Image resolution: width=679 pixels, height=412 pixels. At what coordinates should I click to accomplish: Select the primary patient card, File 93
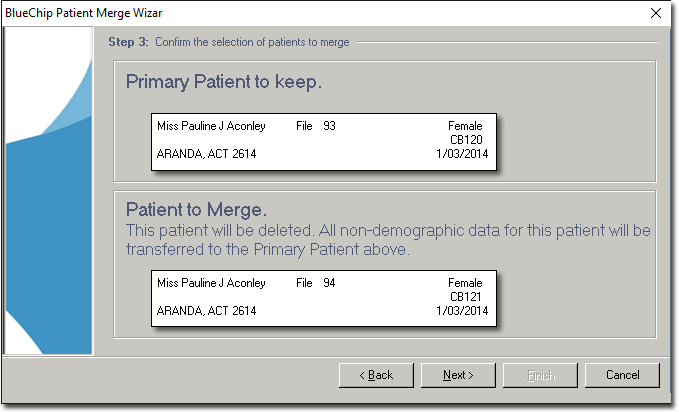(323, 141)
